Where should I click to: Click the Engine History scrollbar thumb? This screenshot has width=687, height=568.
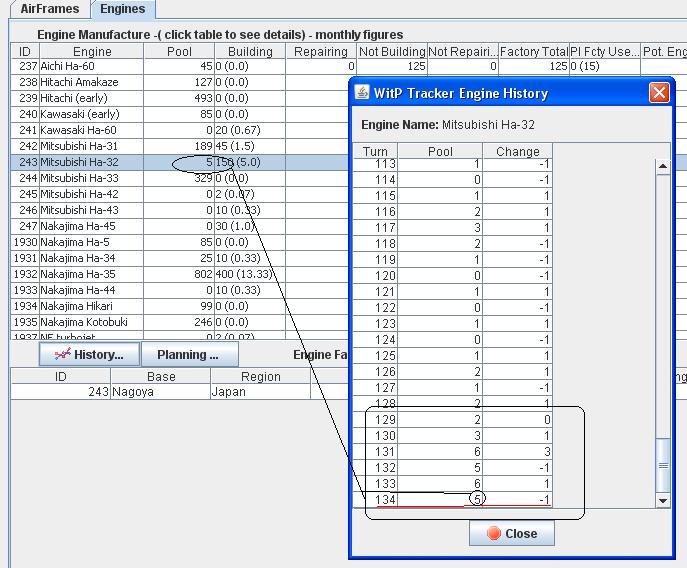pos(663,465)
